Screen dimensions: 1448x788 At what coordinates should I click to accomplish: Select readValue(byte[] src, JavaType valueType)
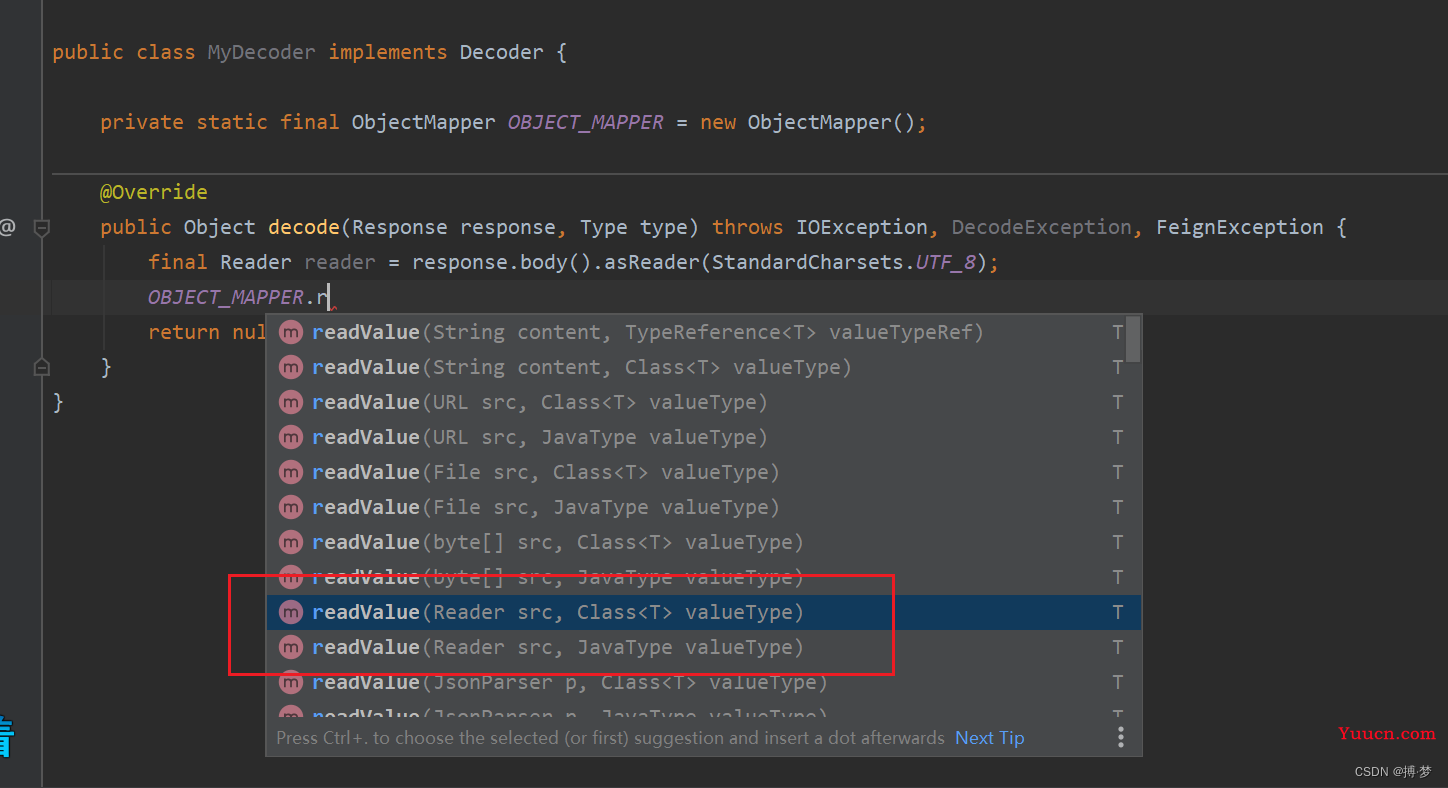703,577
